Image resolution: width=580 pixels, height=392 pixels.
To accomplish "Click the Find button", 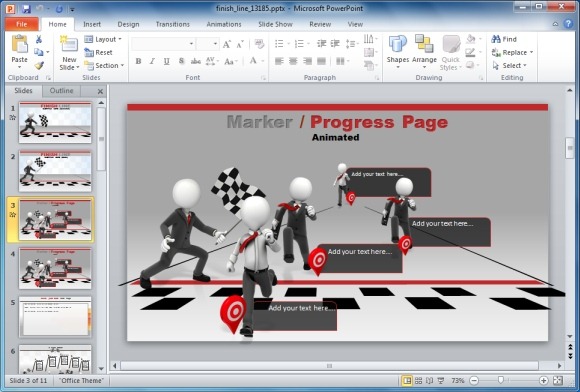I will 504,39.
